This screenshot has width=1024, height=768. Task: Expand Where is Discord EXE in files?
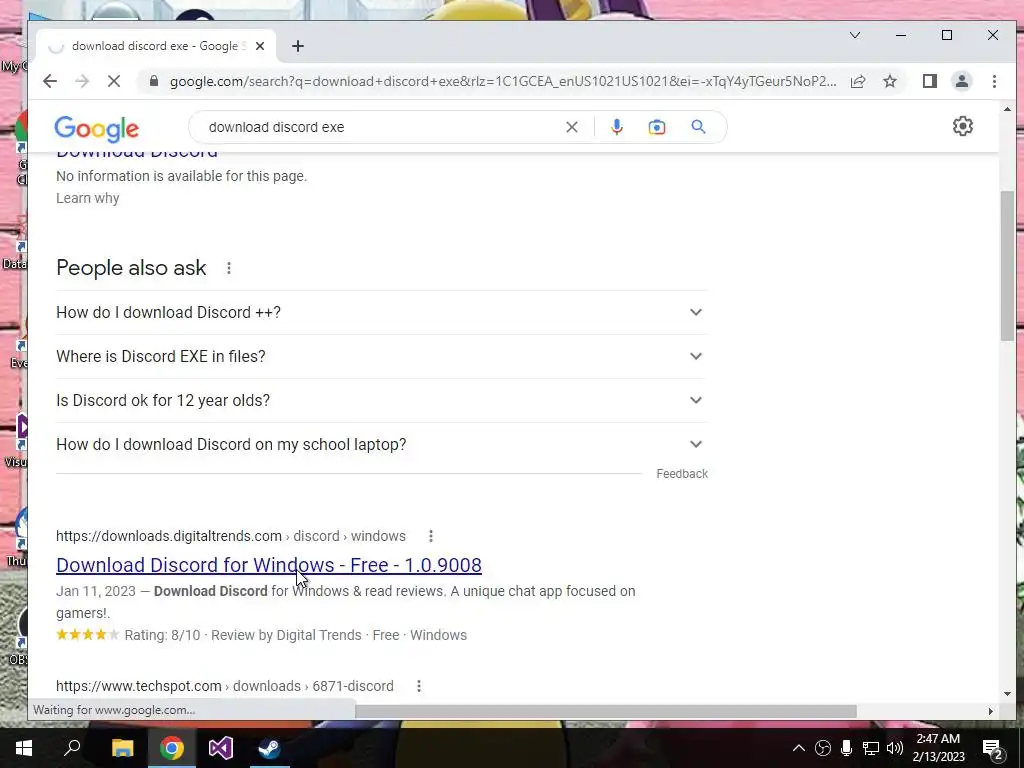pyautogui.click(x=381, y=356)
